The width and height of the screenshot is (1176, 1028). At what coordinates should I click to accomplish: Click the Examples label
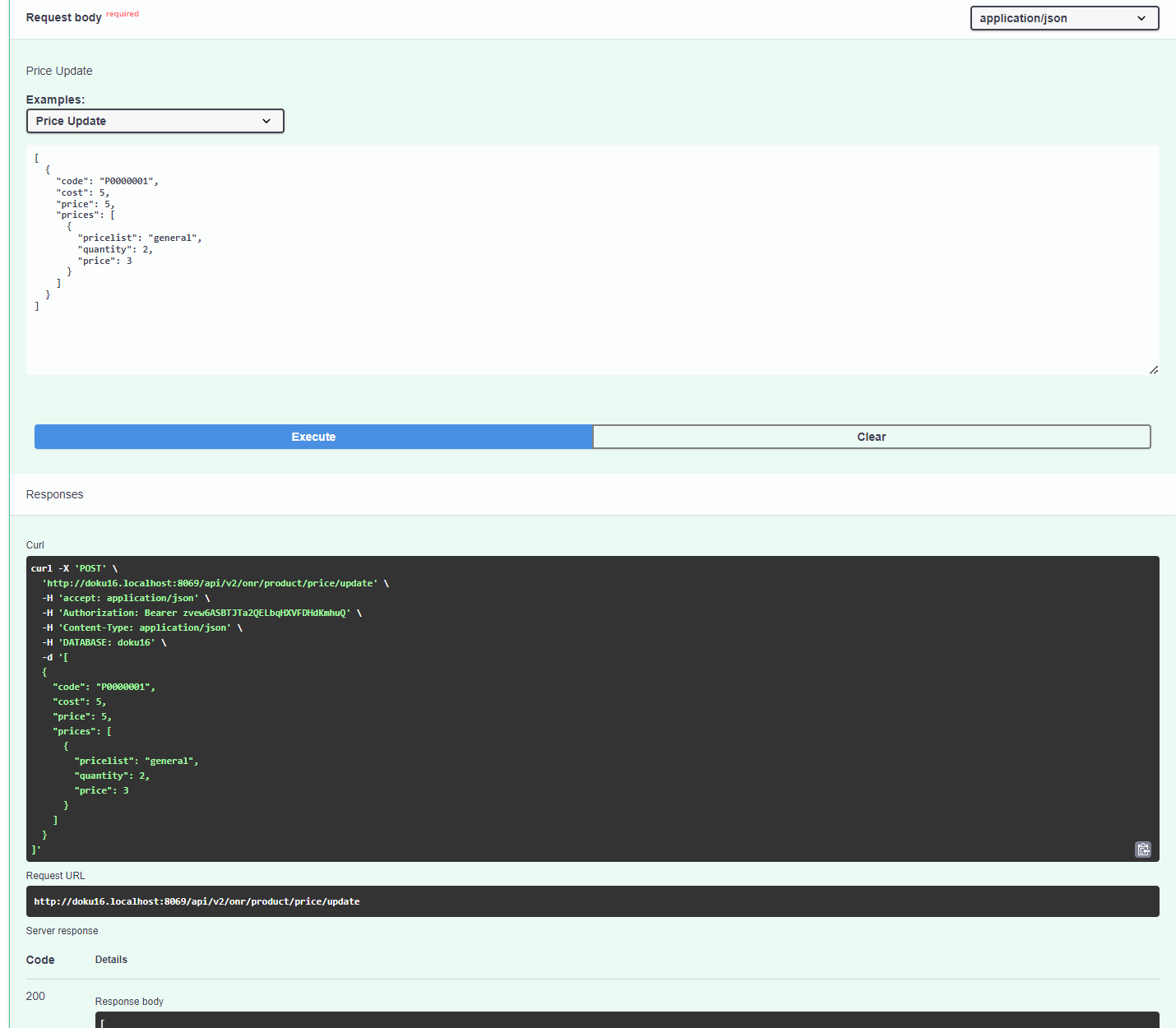click(x=55, y=100)
